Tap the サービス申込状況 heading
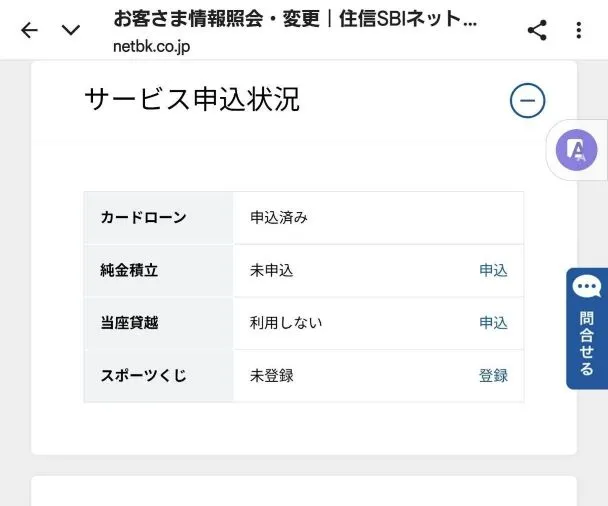 pos(192,100)
